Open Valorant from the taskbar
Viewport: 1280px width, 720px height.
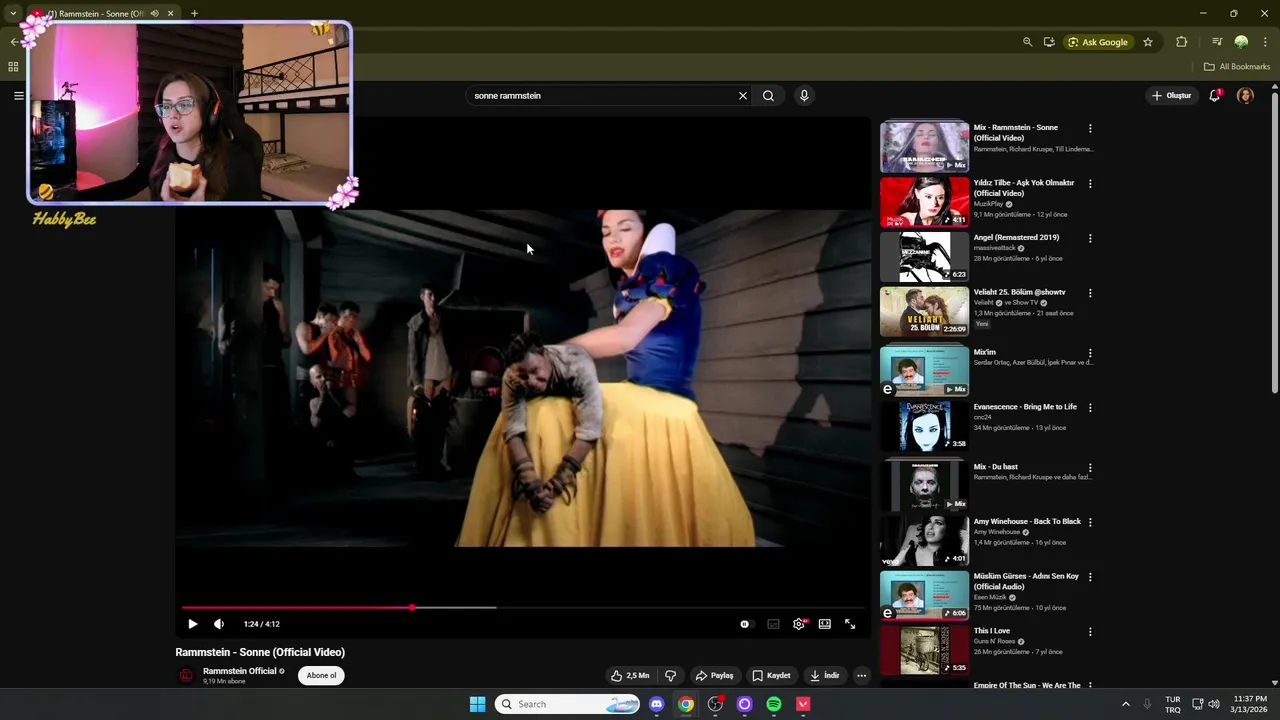(803, 704)
